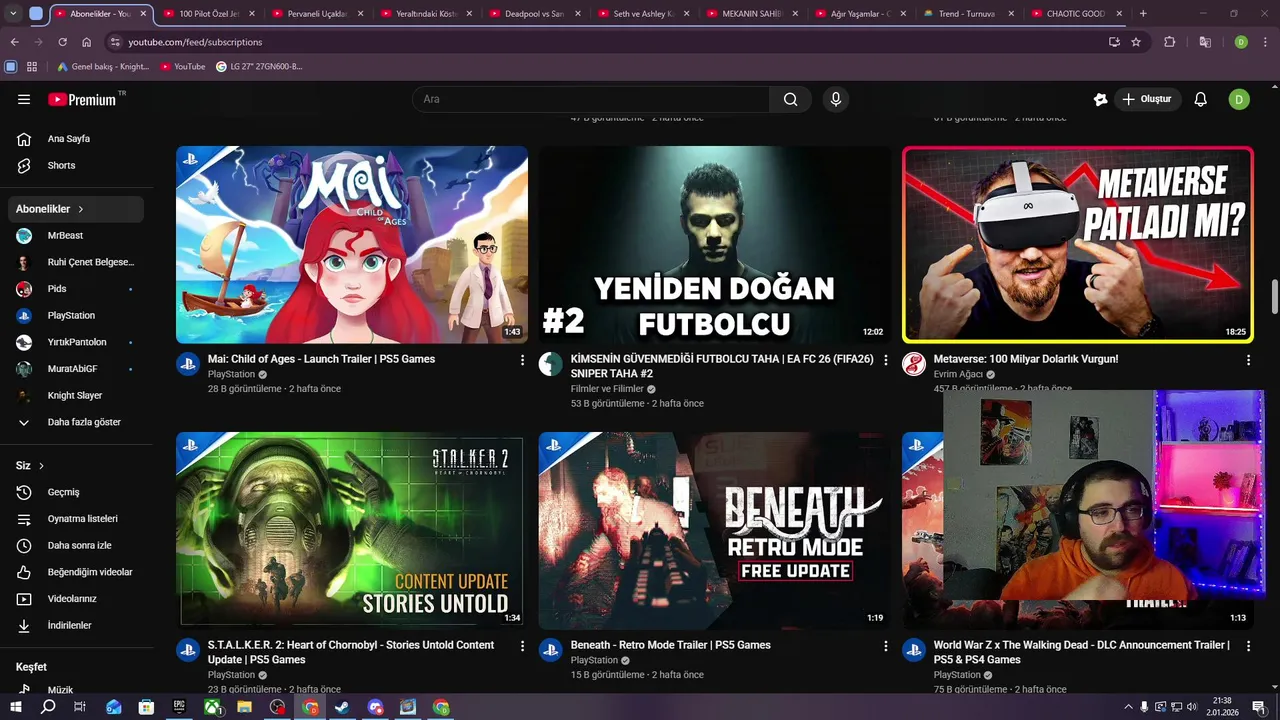Open YırtıkPantolon channel in sidebar
The width and height of the screenshot is (1280, 720).
pyautogui.click(x=78, y=342)
